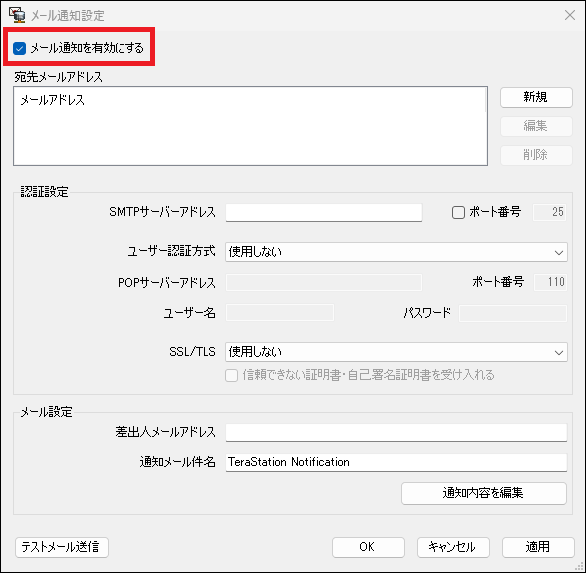The width and height of the screenshot is (586, 573).
Task: Toggle 信頼できない証明書 acceptance checkbox
Action: point(231,375)
